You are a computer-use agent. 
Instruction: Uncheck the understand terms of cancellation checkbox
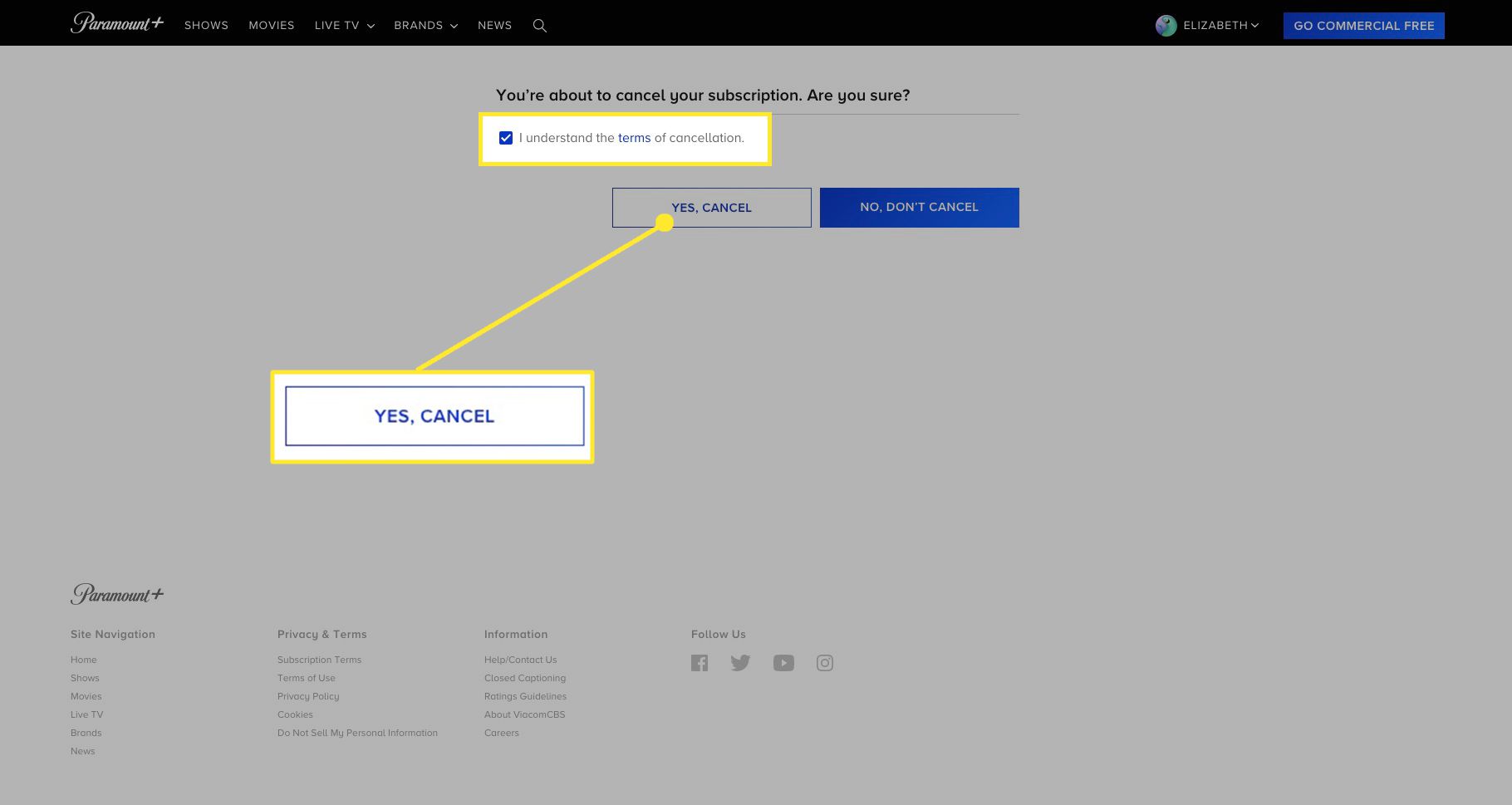[506, 138]
